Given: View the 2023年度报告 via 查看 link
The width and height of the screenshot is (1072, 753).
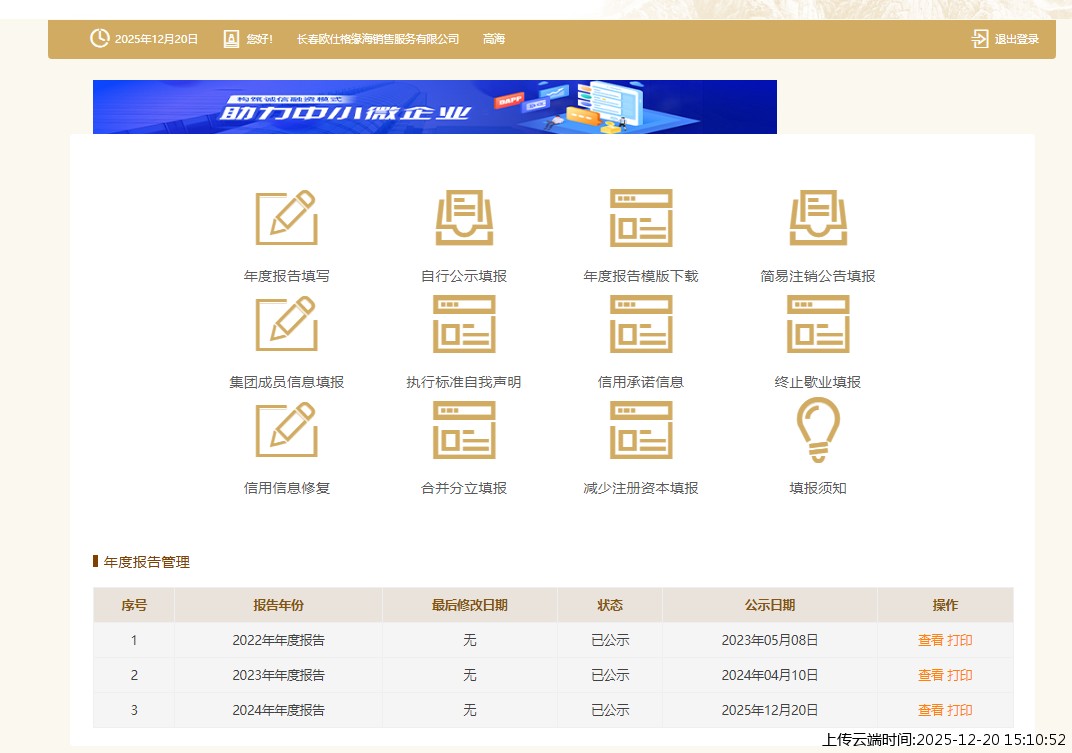Looking at the screenshot, I should 930,676.
